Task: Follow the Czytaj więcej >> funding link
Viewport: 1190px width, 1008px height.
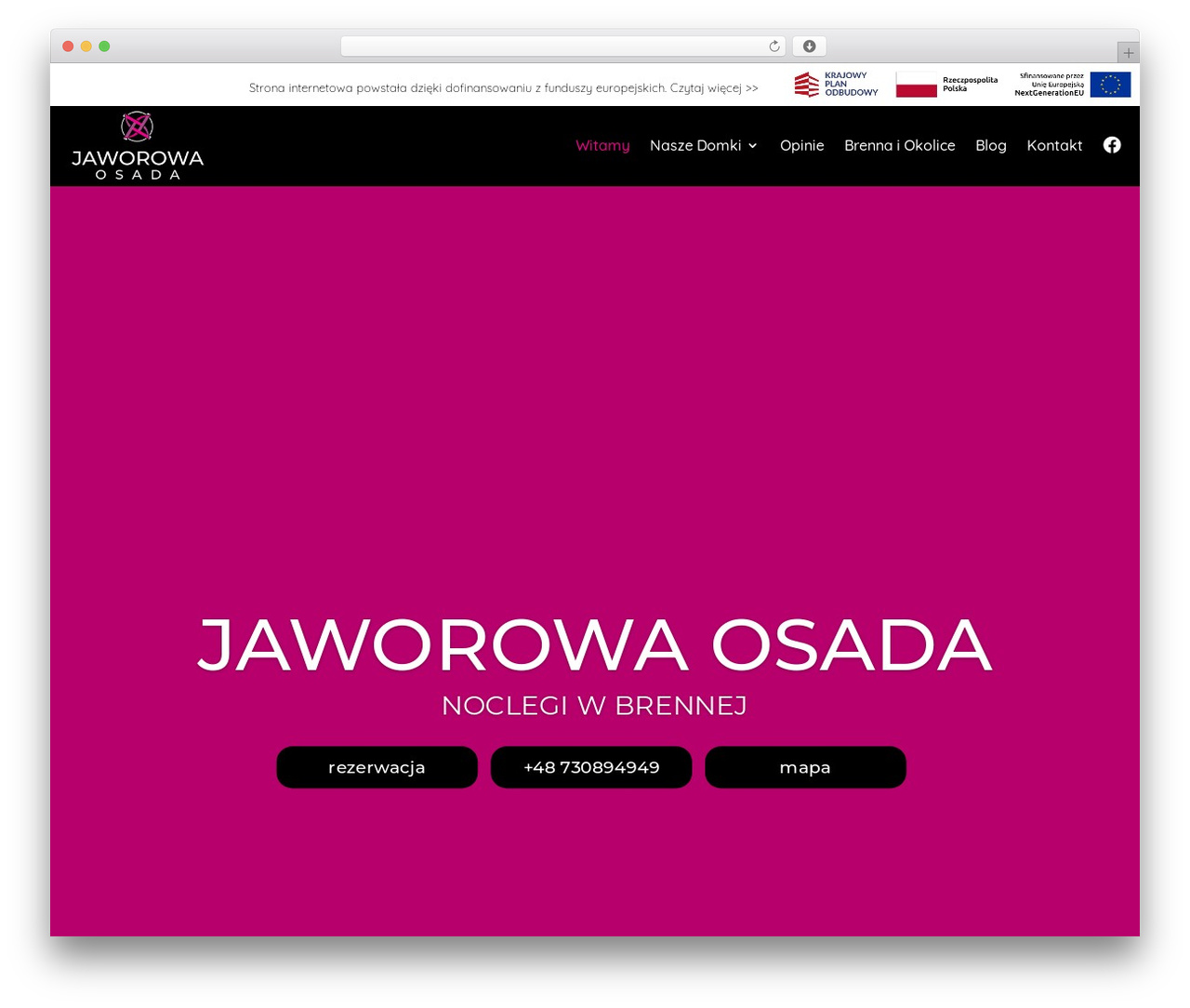Action: pyautogui.click(x=714, y=88)
